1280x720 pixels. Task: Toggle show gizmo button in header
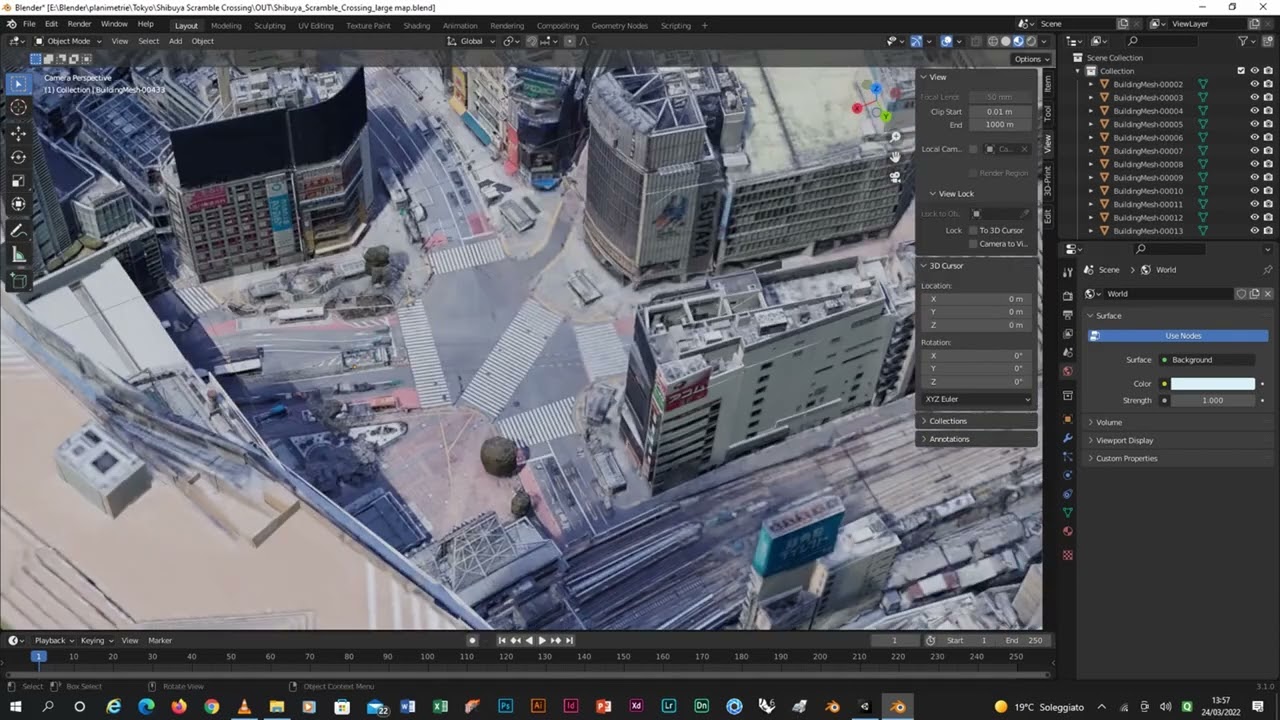(x=916, y=41)
